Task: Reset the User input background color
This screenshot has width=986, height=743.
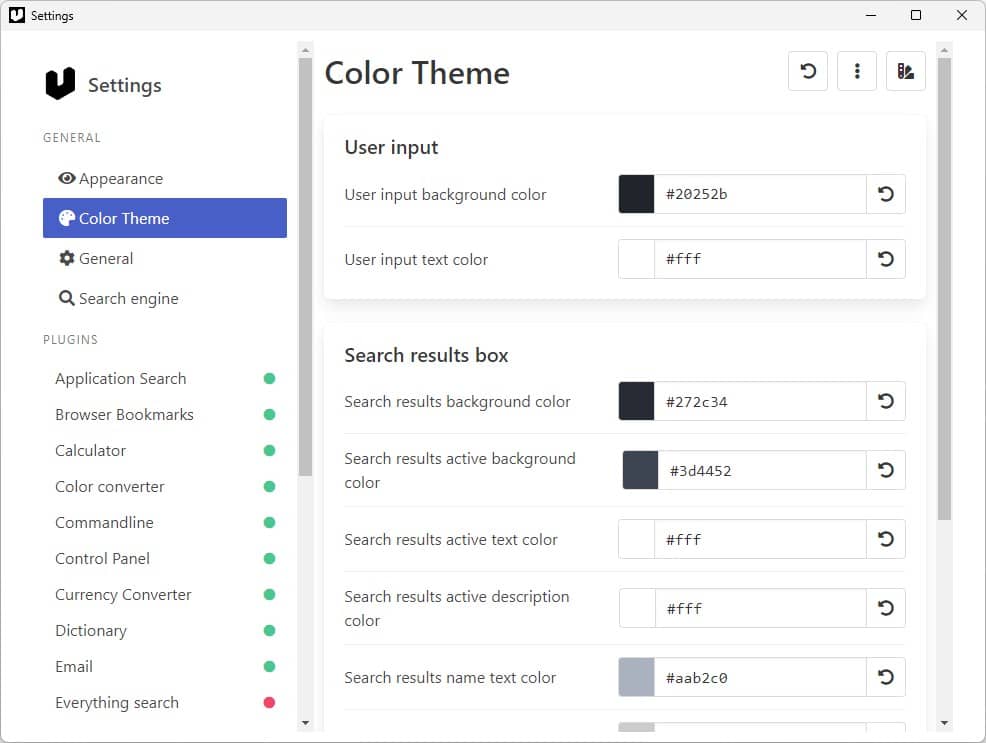Action: click(x=885, y=194)
